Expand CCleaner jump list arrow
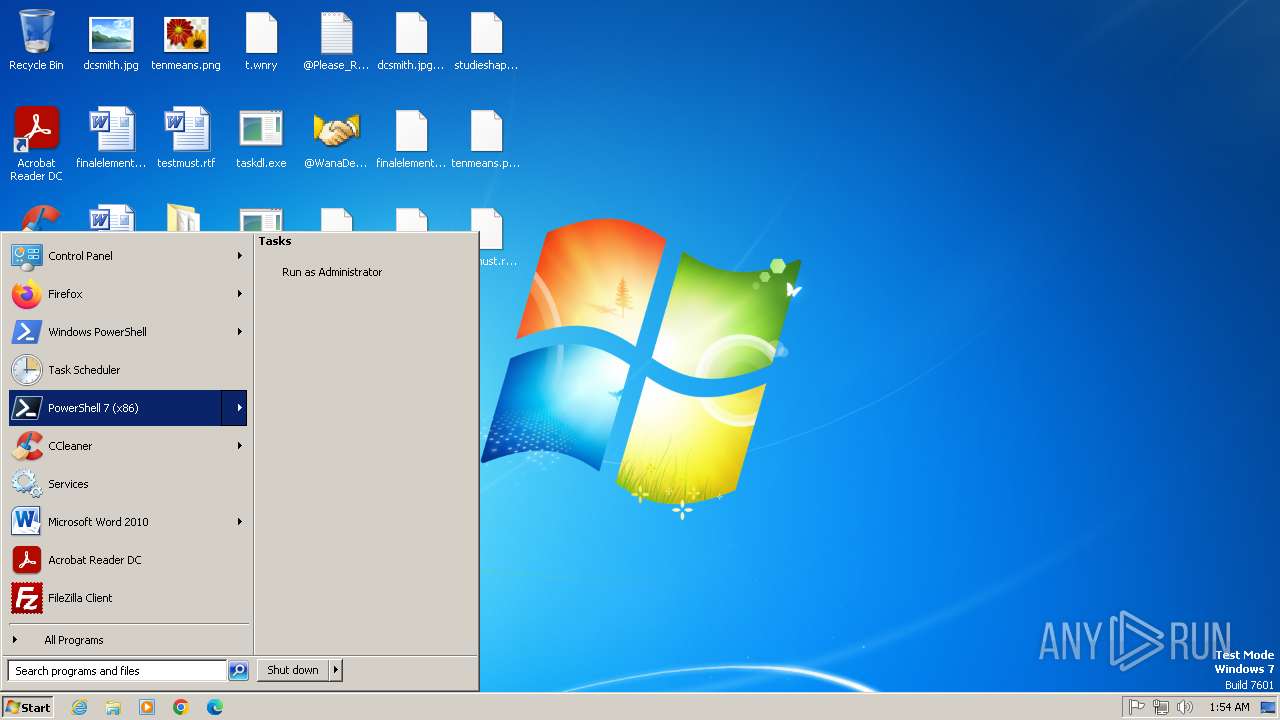Image resolution: width=1280 pixels, height=720 pixels. click(x=239, y=446)
